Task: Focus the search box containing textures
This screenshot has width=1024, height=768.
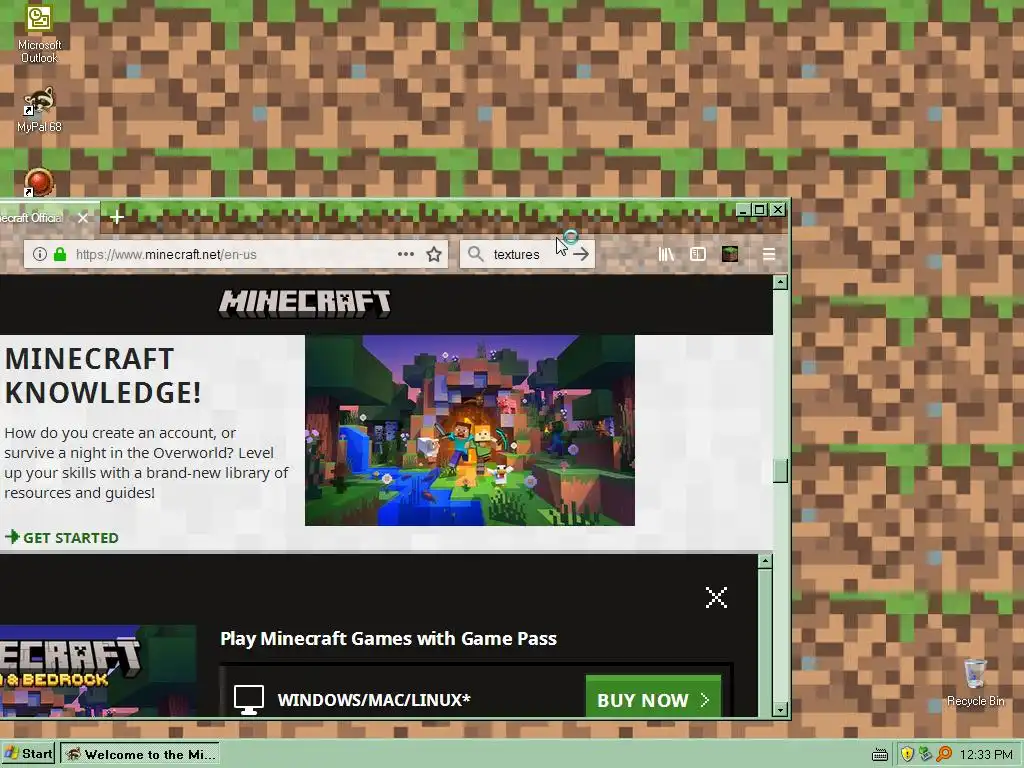Action: click(x=527, y=254)
